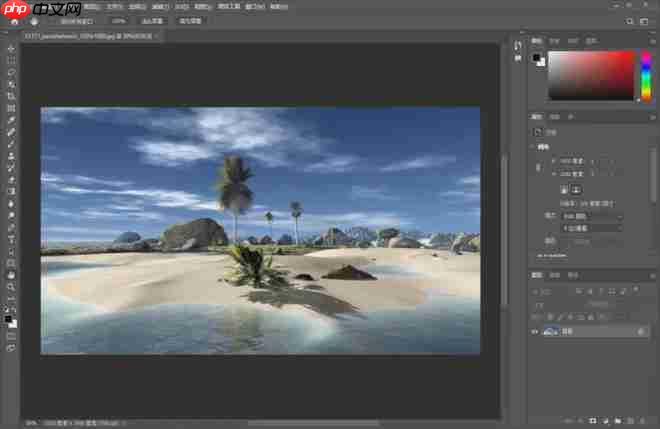Select the Eyedropper tool

[x=11, y=120]
